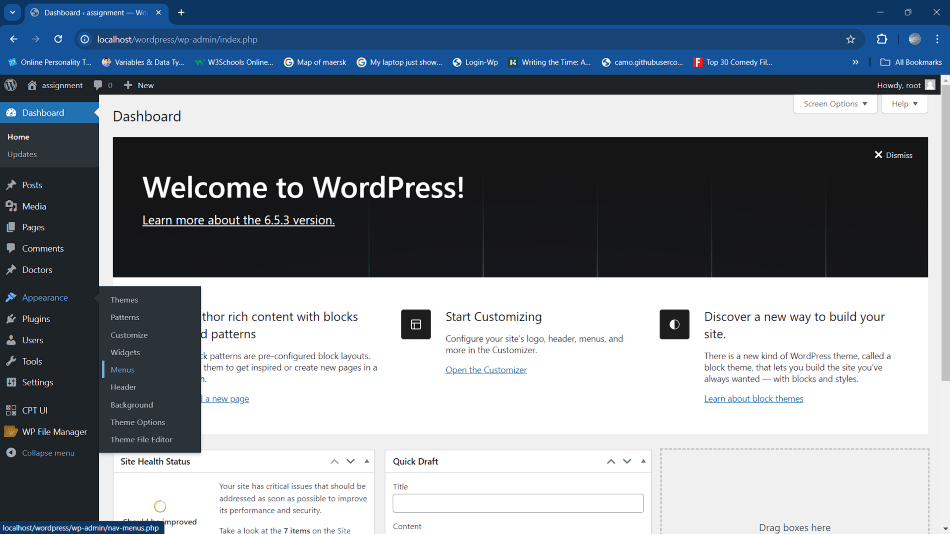Collapse the admin sidebar menu
The height and width of the screenshot is (534, 950).
41,453
